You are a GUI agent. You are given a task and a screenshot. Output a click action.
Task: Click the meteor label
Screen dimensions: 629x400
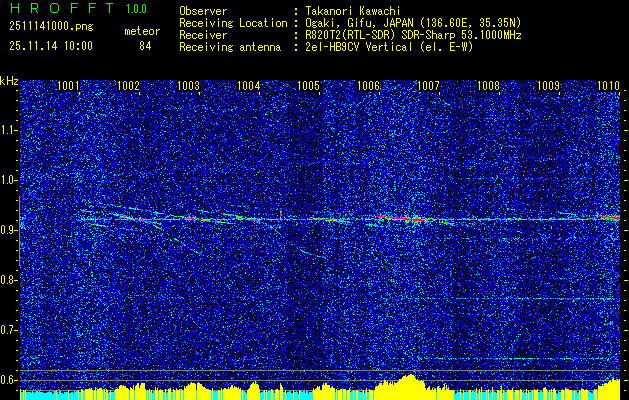[142, 31]
